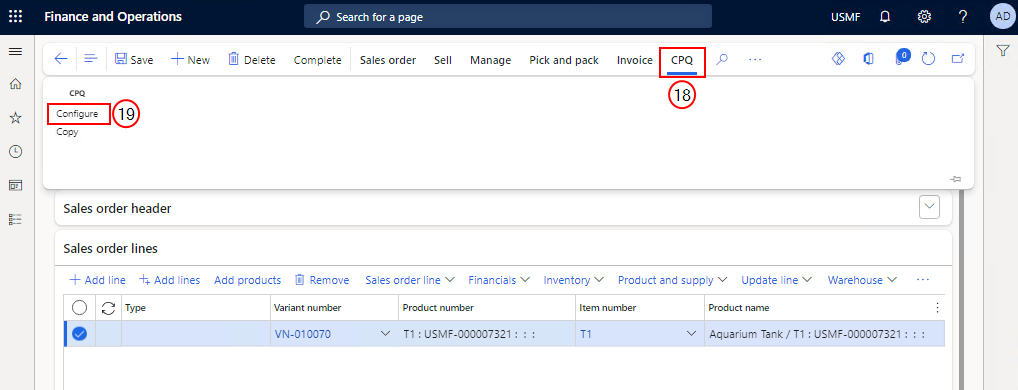The image size is (1018, 390).
Task: Create a New record
Action: click(190, 60)
